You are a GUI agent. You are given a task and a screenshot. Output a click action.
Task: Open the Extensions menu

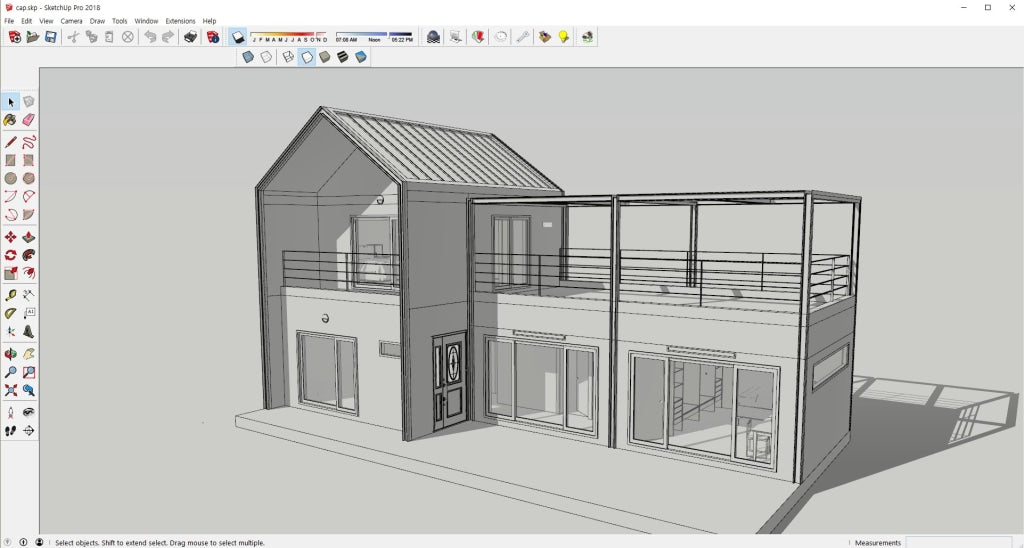coord(180,21)
